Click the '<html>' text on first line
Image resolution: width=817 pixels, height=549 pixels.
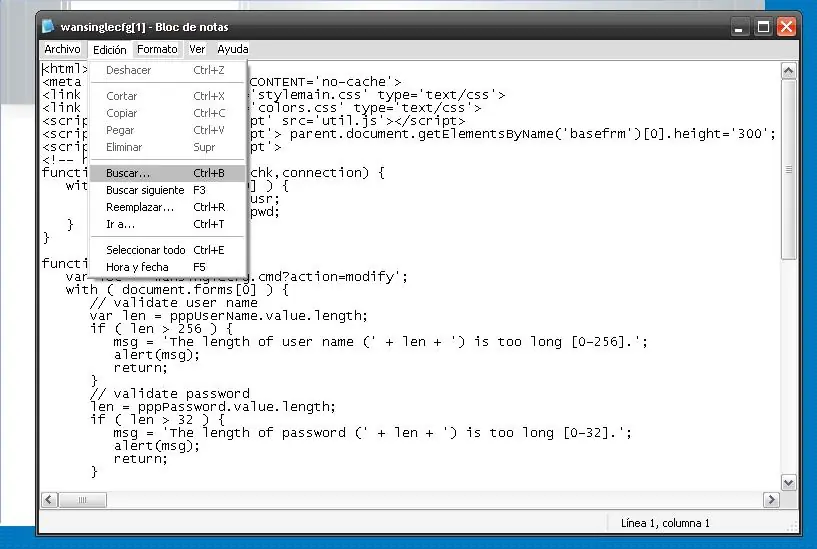click(x=65, y=69)
